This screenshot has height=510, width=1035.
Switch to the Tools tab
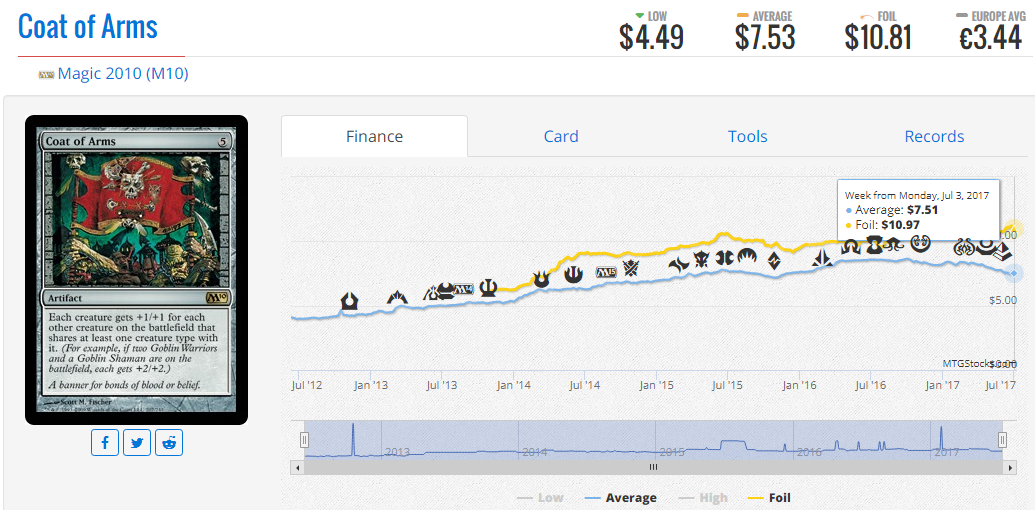747,137
